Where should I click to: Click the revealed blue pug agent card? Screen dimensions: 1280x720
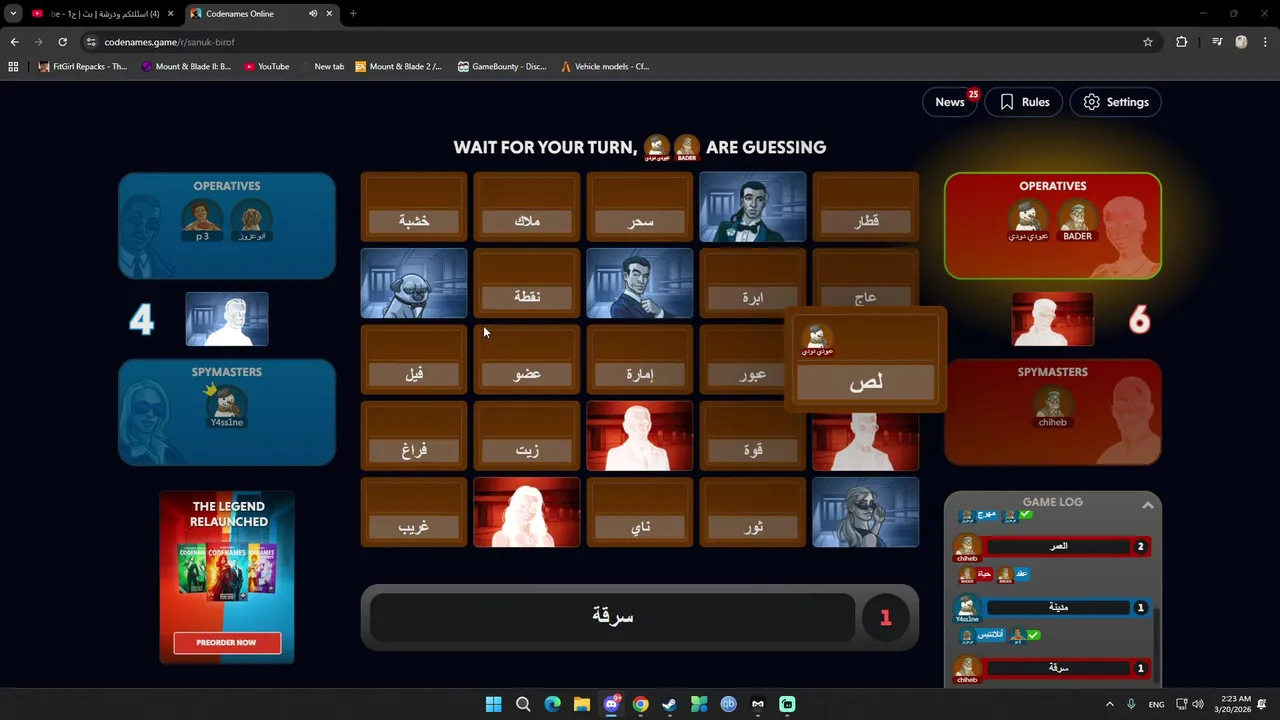click(x=414, y=284)
